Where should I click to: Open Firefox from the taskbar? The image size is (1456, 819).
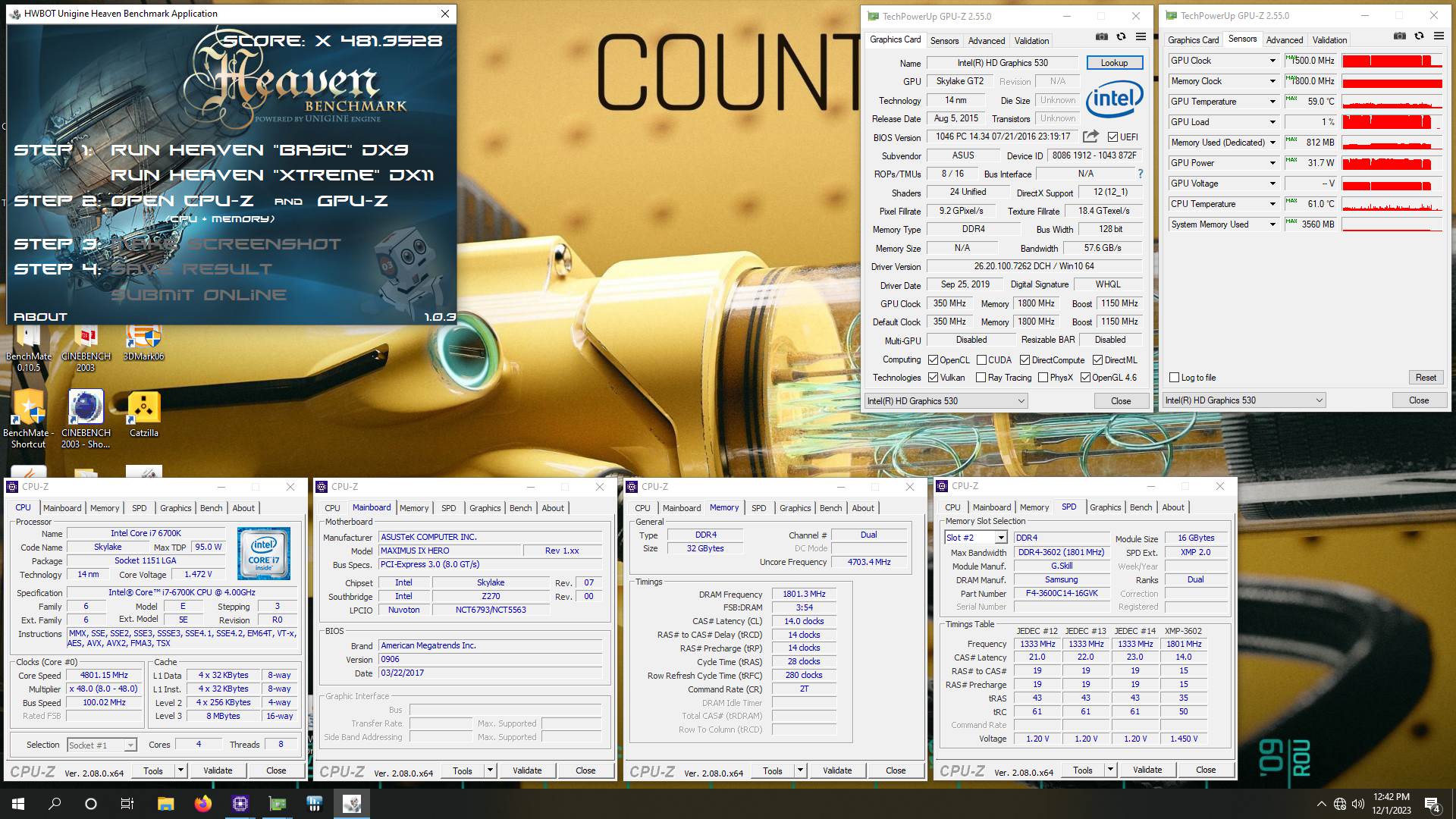point(202,804)
